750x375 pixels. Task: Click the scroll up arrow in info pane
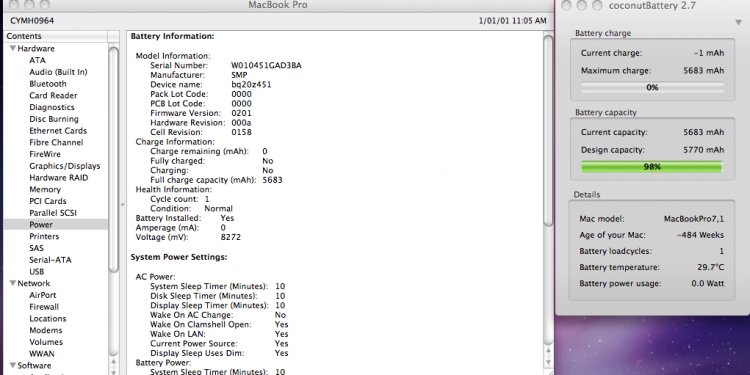(548, 352)
